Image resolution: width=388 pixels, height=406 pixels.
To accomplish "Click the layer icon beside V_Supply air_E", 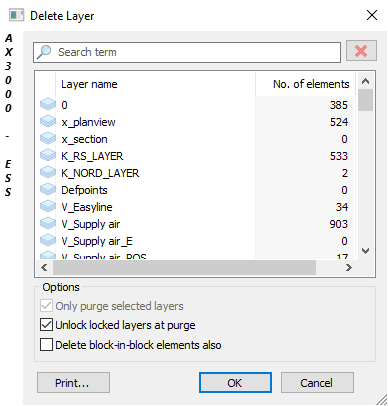I will (48, 240).
